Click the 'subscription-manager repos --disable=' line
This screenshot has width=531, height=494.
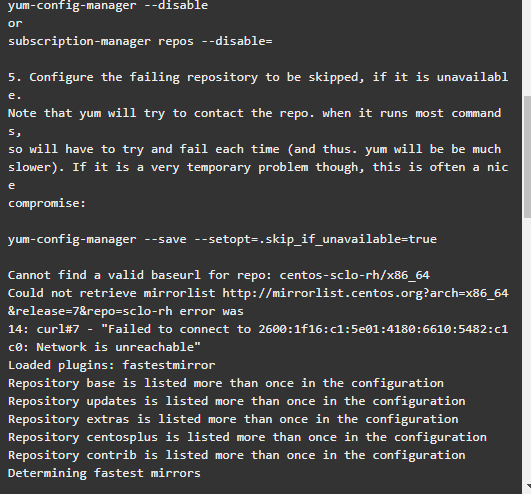[x=140, y=41]
